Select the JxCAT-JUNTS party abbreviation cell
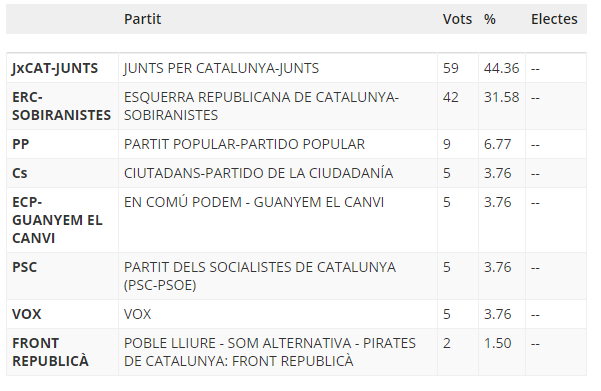 tap(62, 68)
